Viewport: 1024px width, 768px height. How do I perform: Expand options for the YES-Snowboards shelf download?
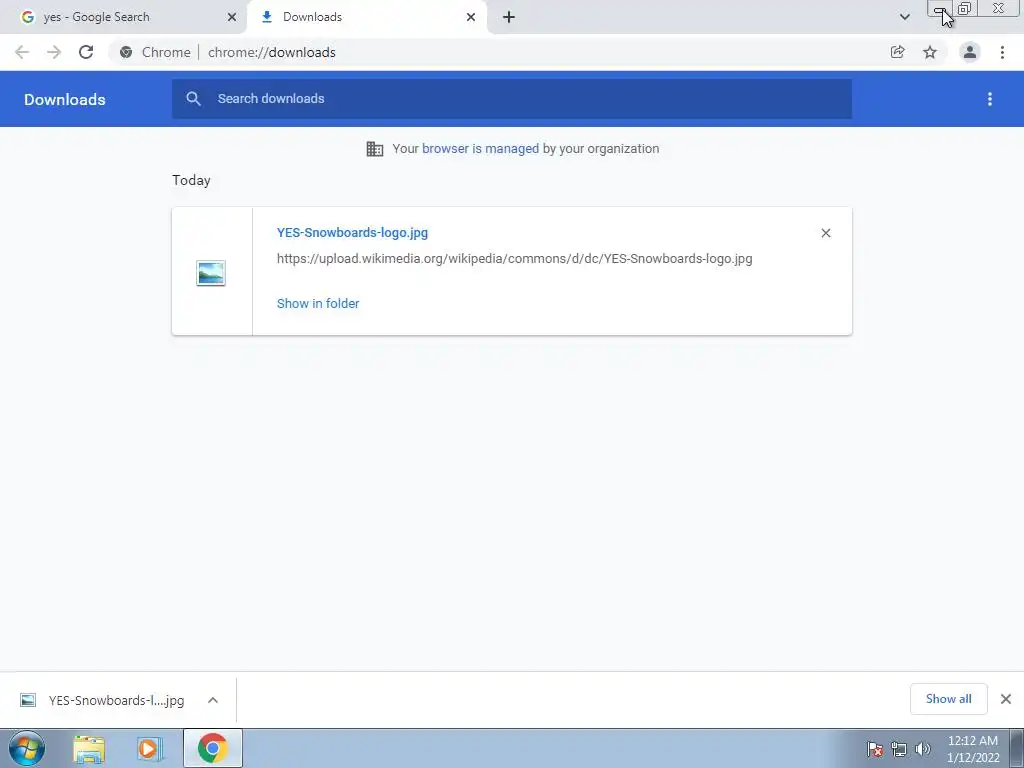click(213, 700)
